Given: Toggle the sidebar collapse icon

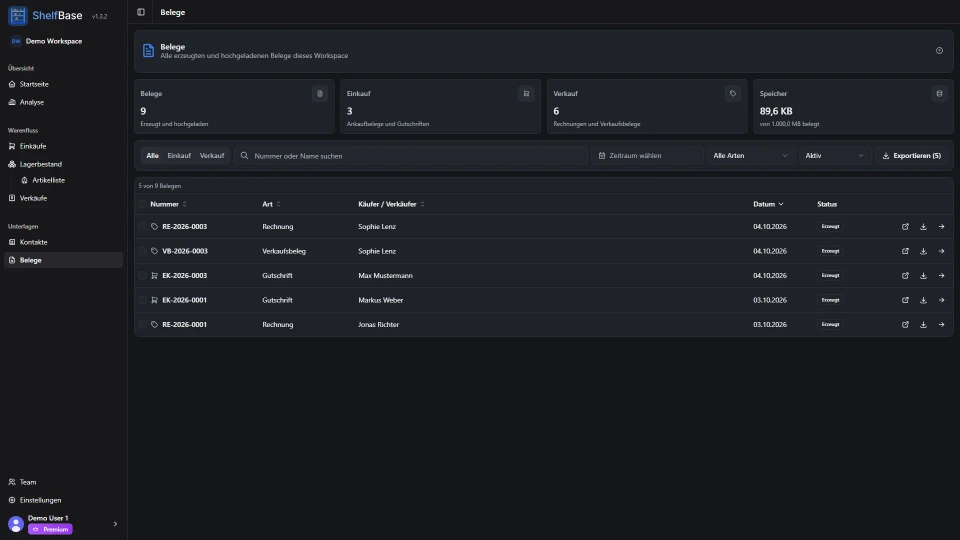Looking at the screenshot, I should (x=141, y=12).
